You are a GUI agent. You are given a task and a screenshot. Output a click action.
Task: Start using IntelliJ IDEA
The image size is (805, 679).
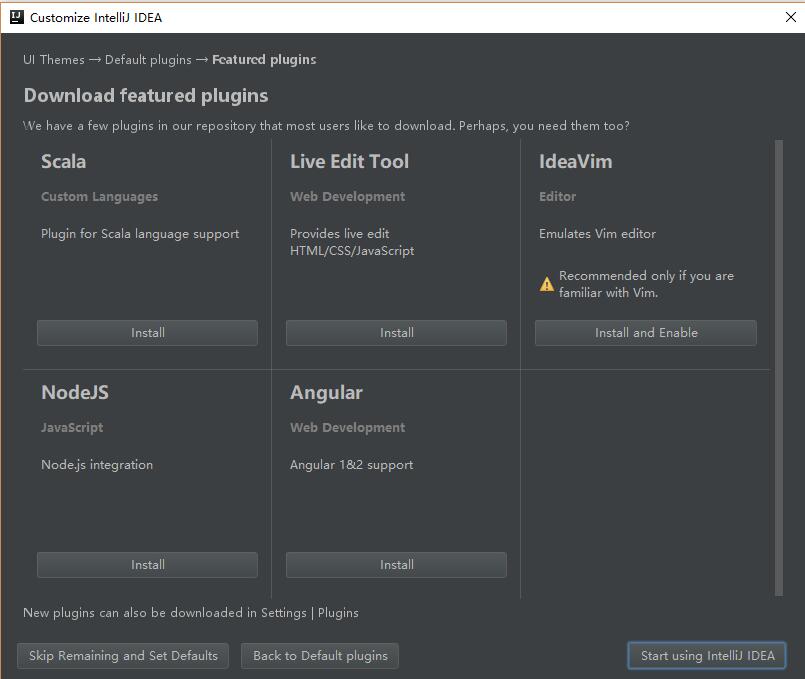coord(707,655)
